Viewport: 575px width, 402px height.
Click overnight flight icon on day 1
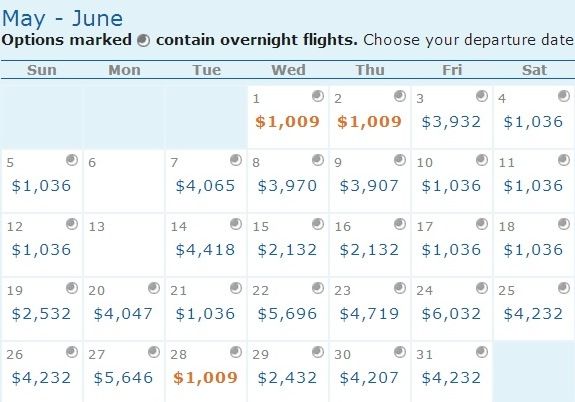coord(318,96)
